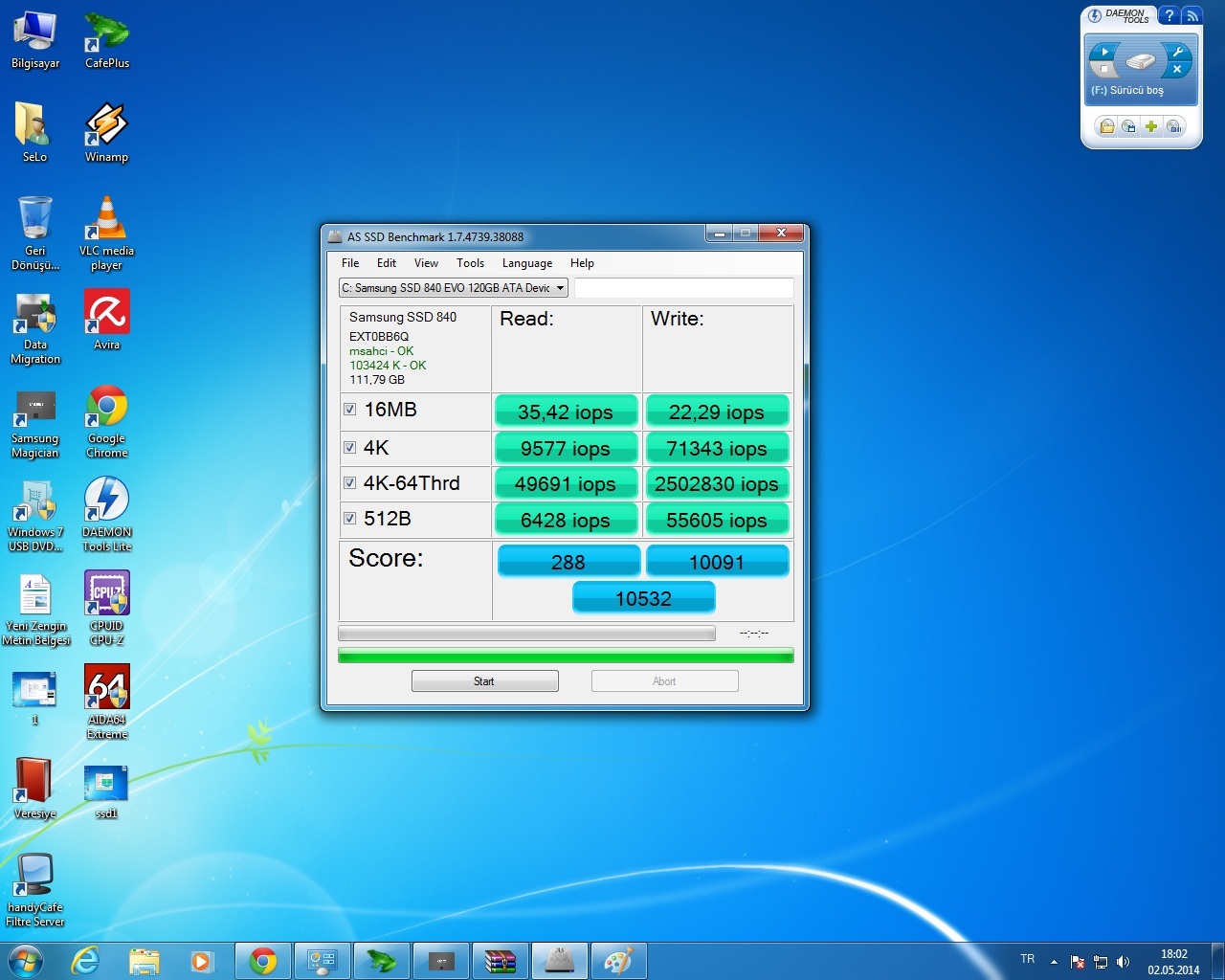Click the 103424 K - OK alignment text

click(x=388, y=366)
